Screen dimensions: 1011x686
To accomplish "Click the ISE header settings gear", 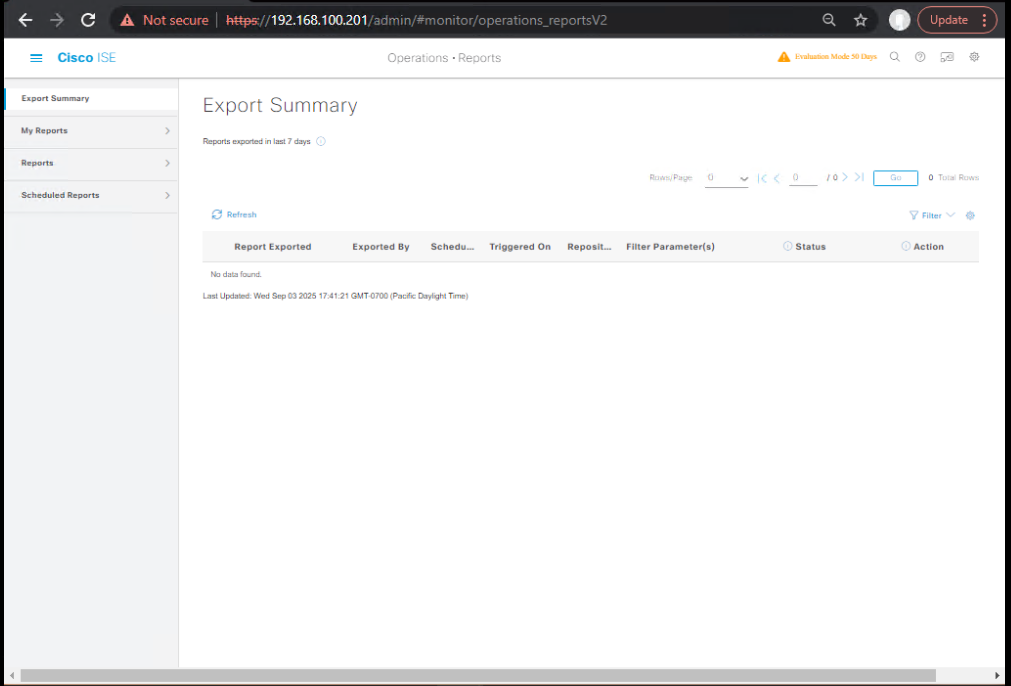I will click(x=974, y=57).
